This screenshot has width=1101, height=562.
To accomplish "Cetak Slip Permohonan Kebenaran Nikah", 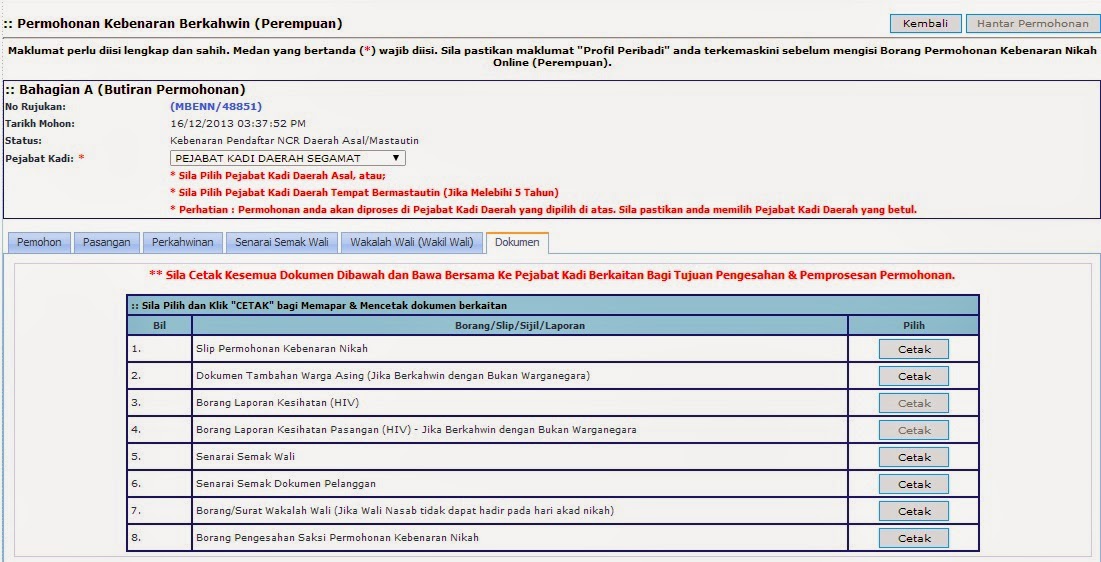I will click(x=914, y=349).
